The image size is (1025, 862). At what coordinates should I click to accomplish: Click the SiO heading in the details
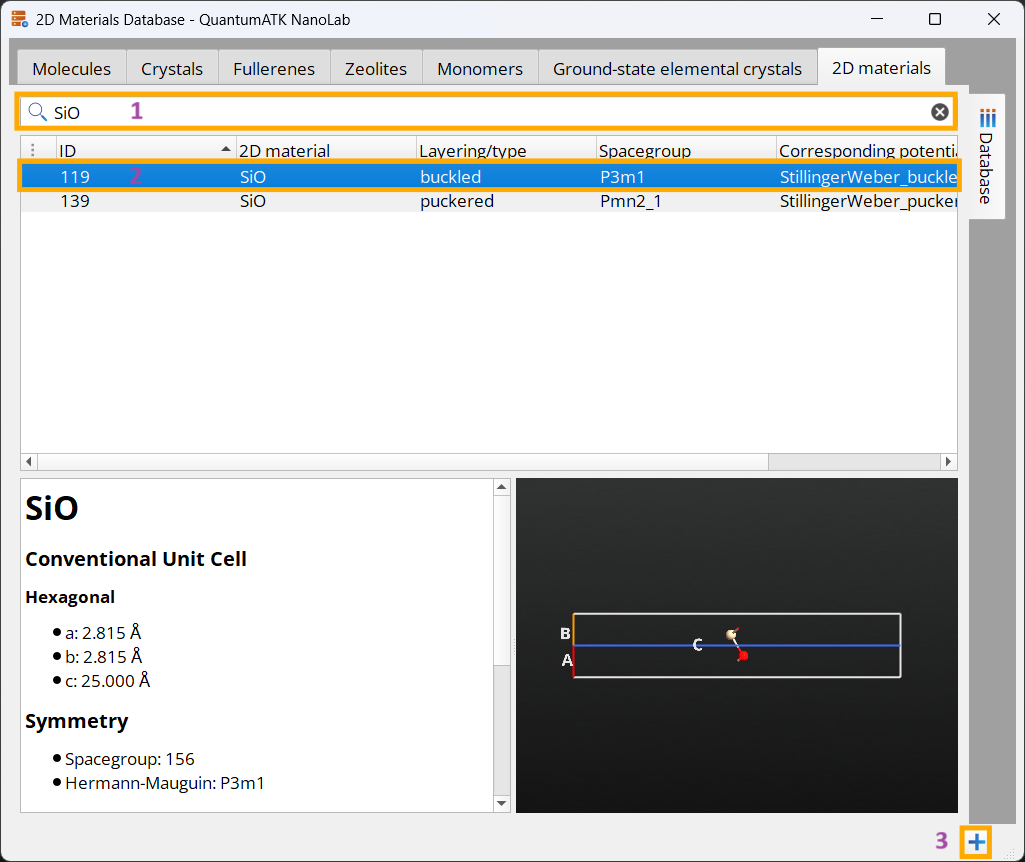[x=52, y=508]
